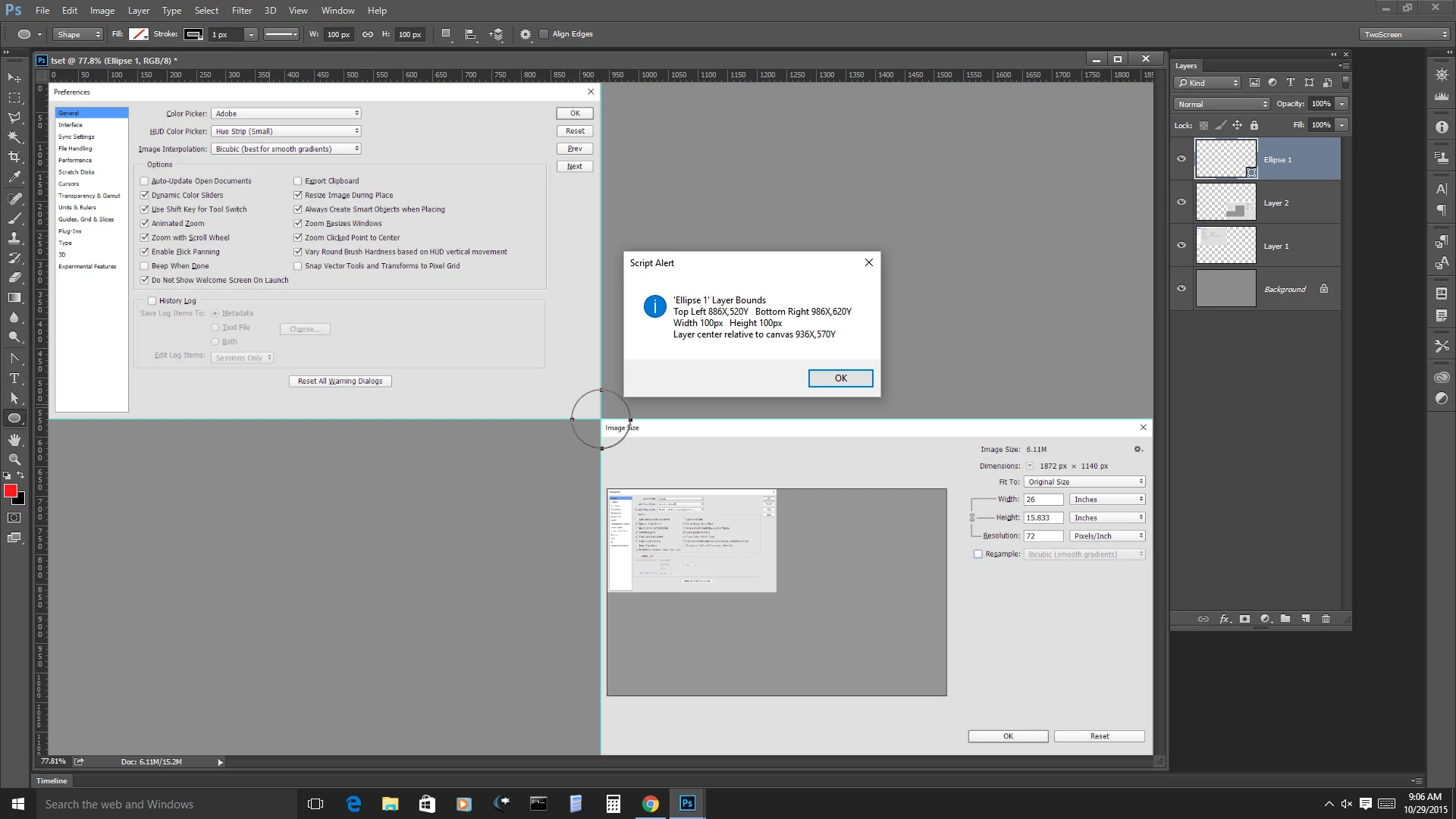The height and width of the screenshot is (819, 1456).
Task: Open the TwoScreen workspace dropdown
Action: [1404, 34]
